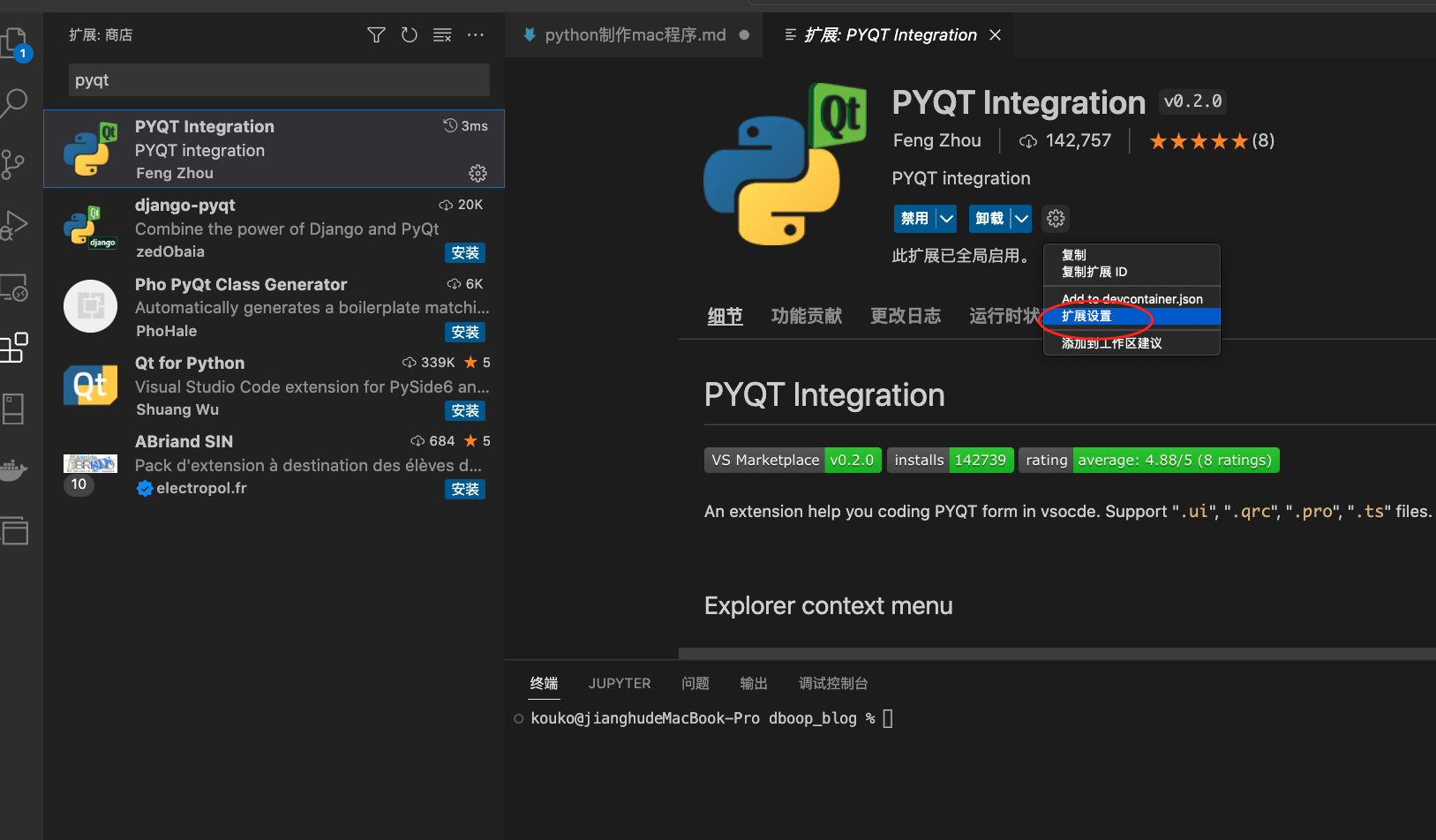Switch to the 更改日志 tab
The height and width of the screenshot is (840, 1436).
(x=906, y=315)
